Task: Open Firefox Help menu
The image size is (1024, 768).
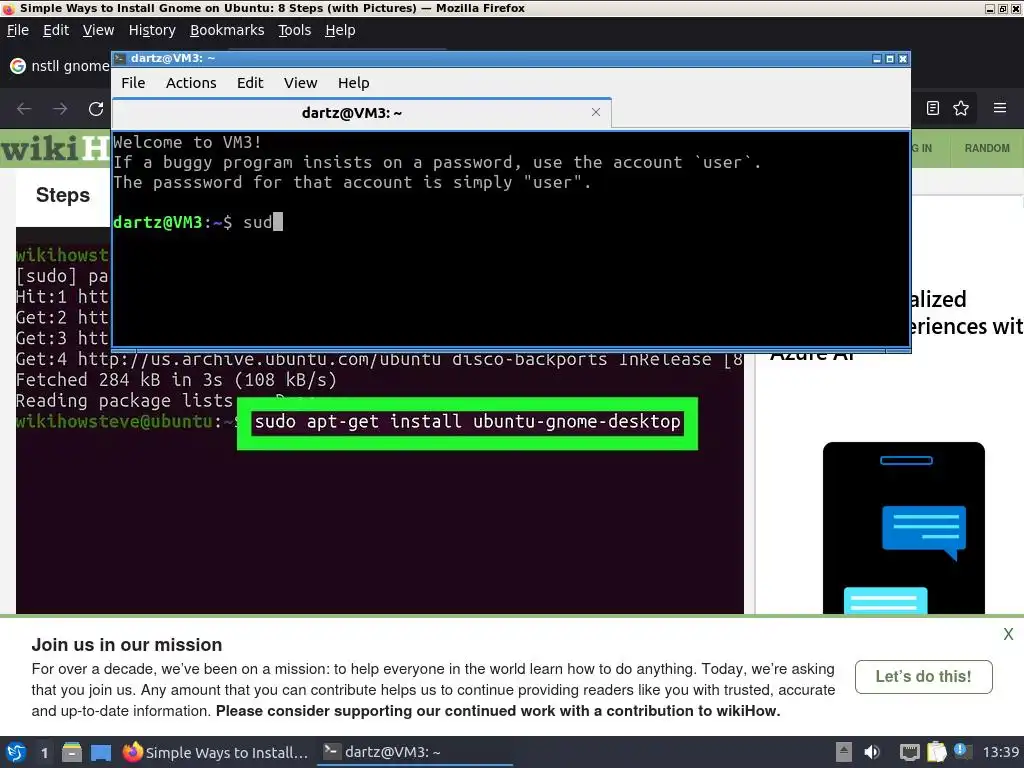Action: point(340,30)
